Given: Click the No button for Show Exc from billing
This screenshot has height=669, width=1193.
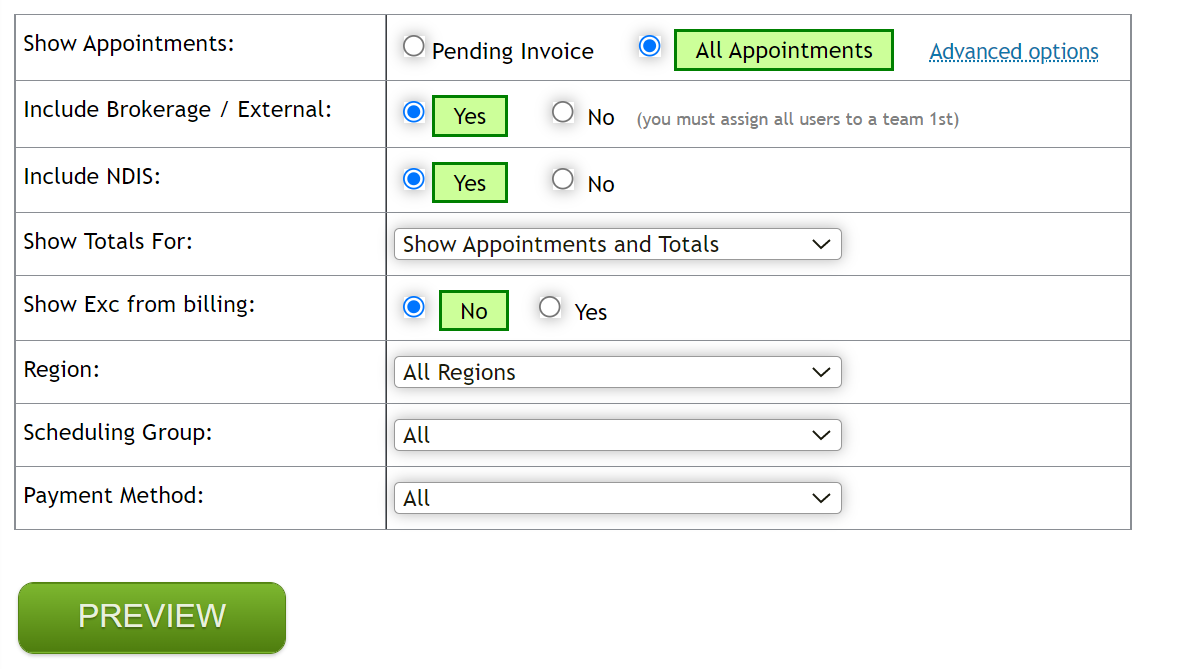Looking at the screenshot, I should click(473, 310).
